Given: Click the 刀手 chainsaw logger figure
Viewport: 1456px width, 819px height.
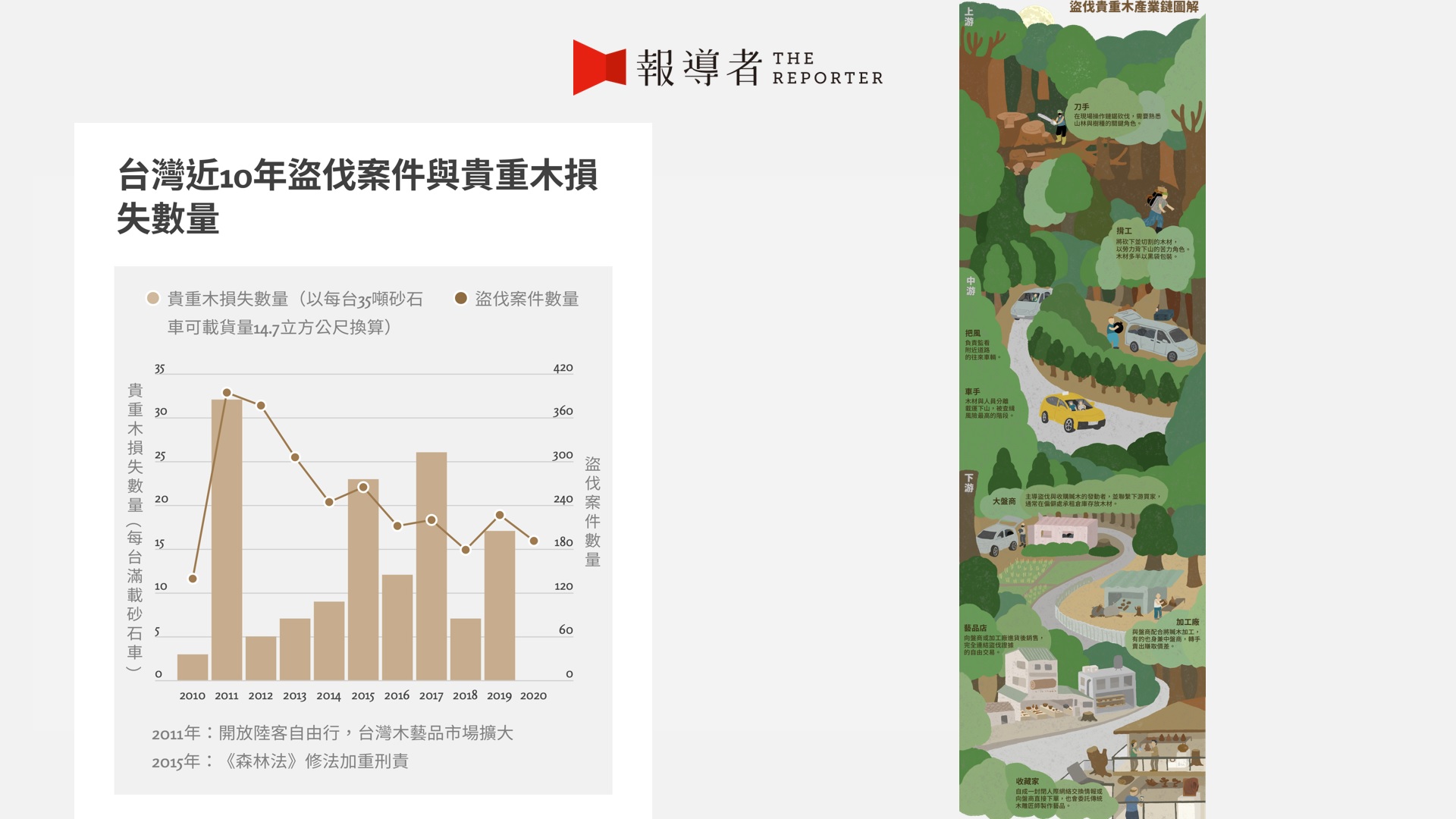Looking at the screenshot, I should [1059, 126].
